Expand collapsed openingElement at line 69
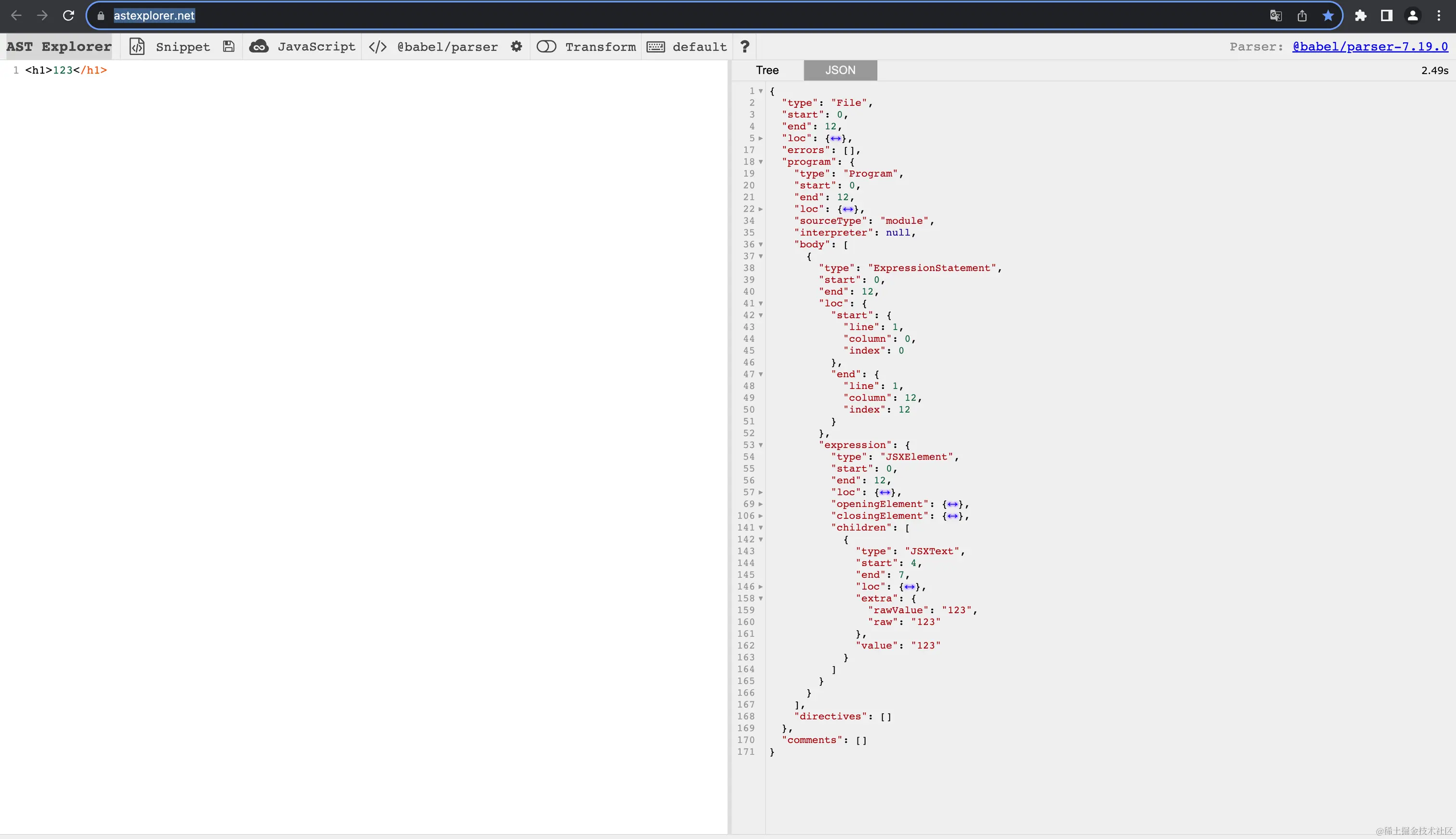The height and width of the screenshot is (839, 1456). tap(760, 504)
